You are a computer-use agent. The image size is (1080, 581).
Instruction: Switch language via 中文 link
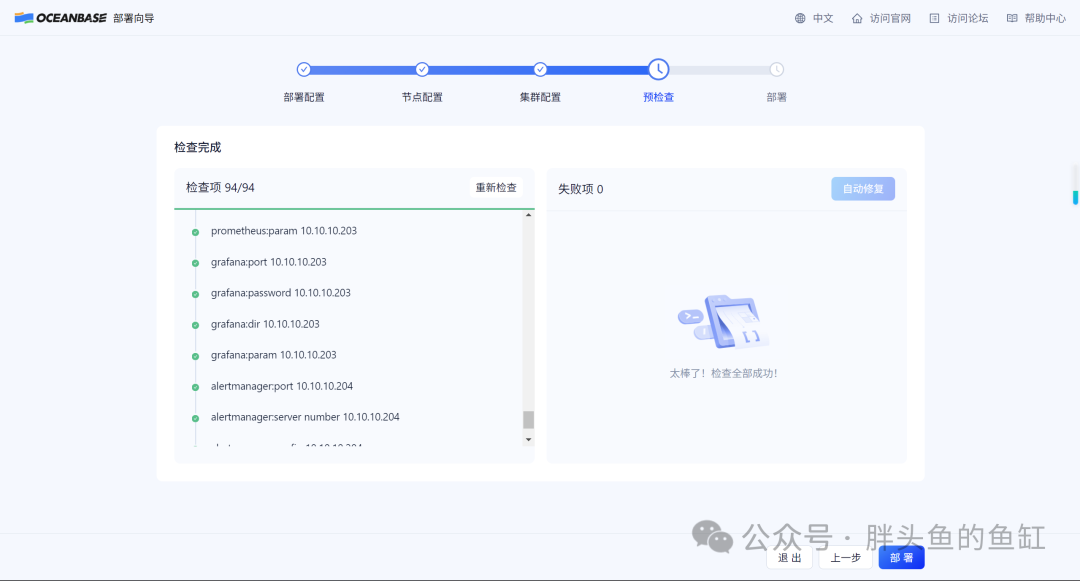pyautogui.click(x=823, y=19)
